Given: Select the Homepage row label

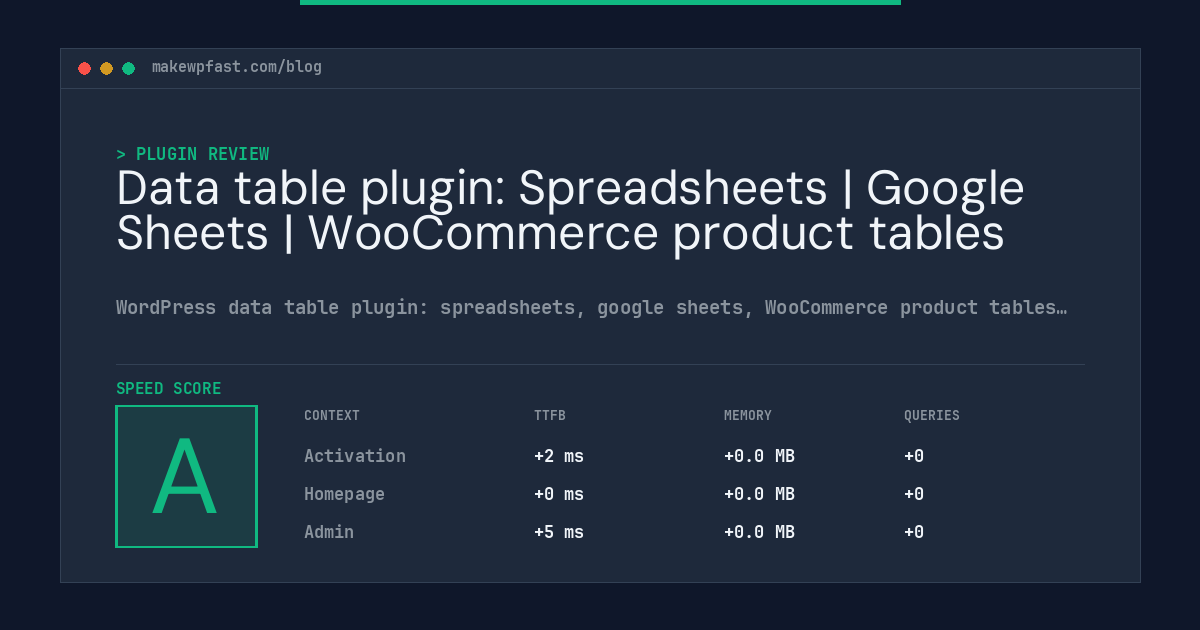Looking at the screenshot, I should [x=344, y=494].
